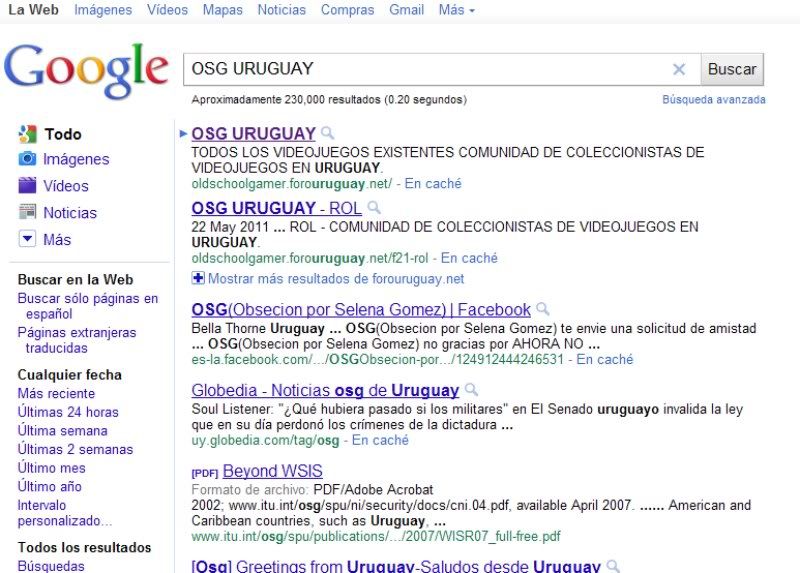Open Imágenes in top navigation bar
The height and width of the screenshot is (573, 800).
tap(103, 10)
